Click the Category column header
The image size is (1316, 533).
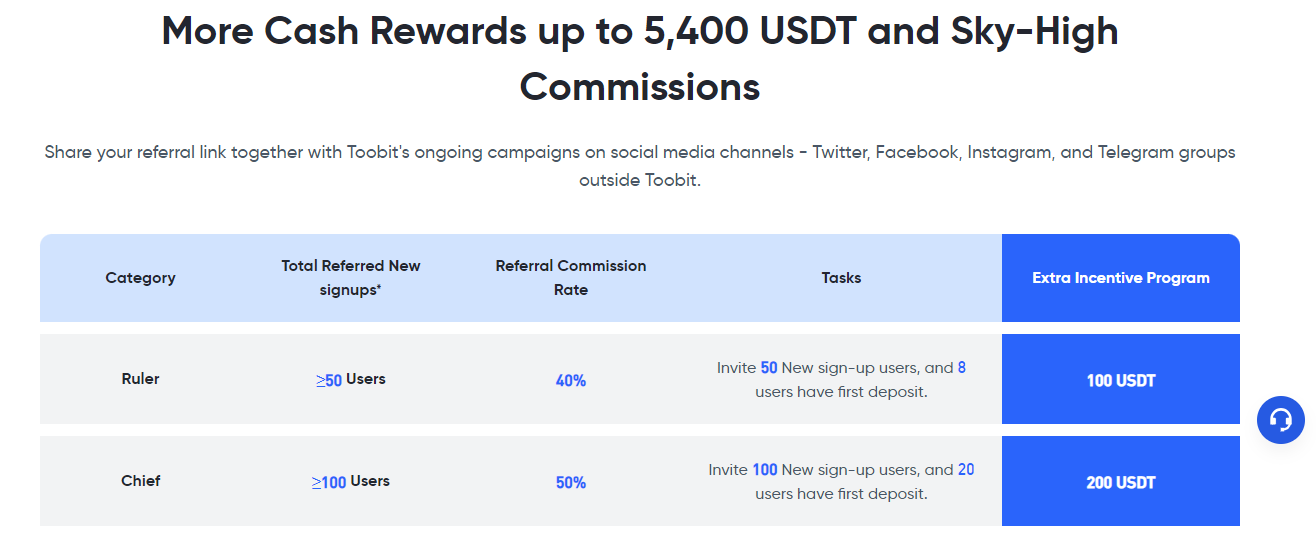coord(140,278)
